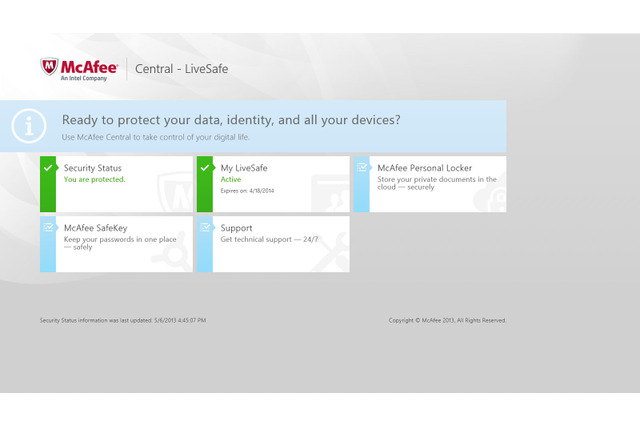Click the green checkmark on Security Status
640x426 pixels.
pos(48,168)
